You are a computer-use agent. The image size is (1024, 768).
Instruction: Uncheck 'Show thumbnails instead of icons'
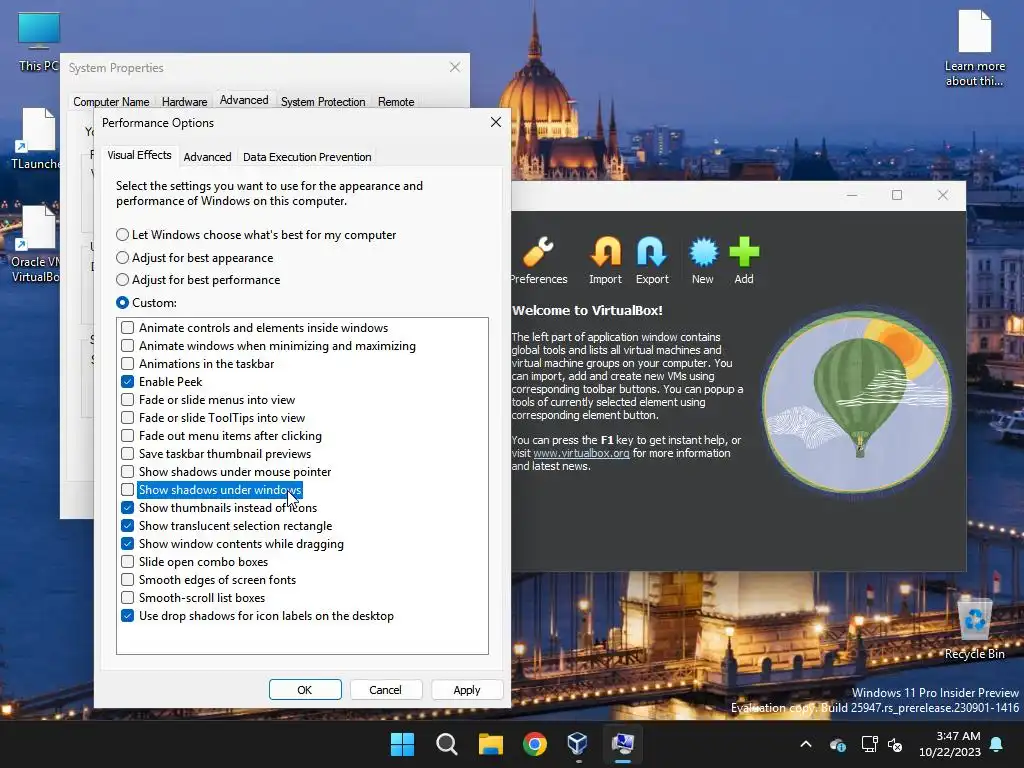click(127, 507)
